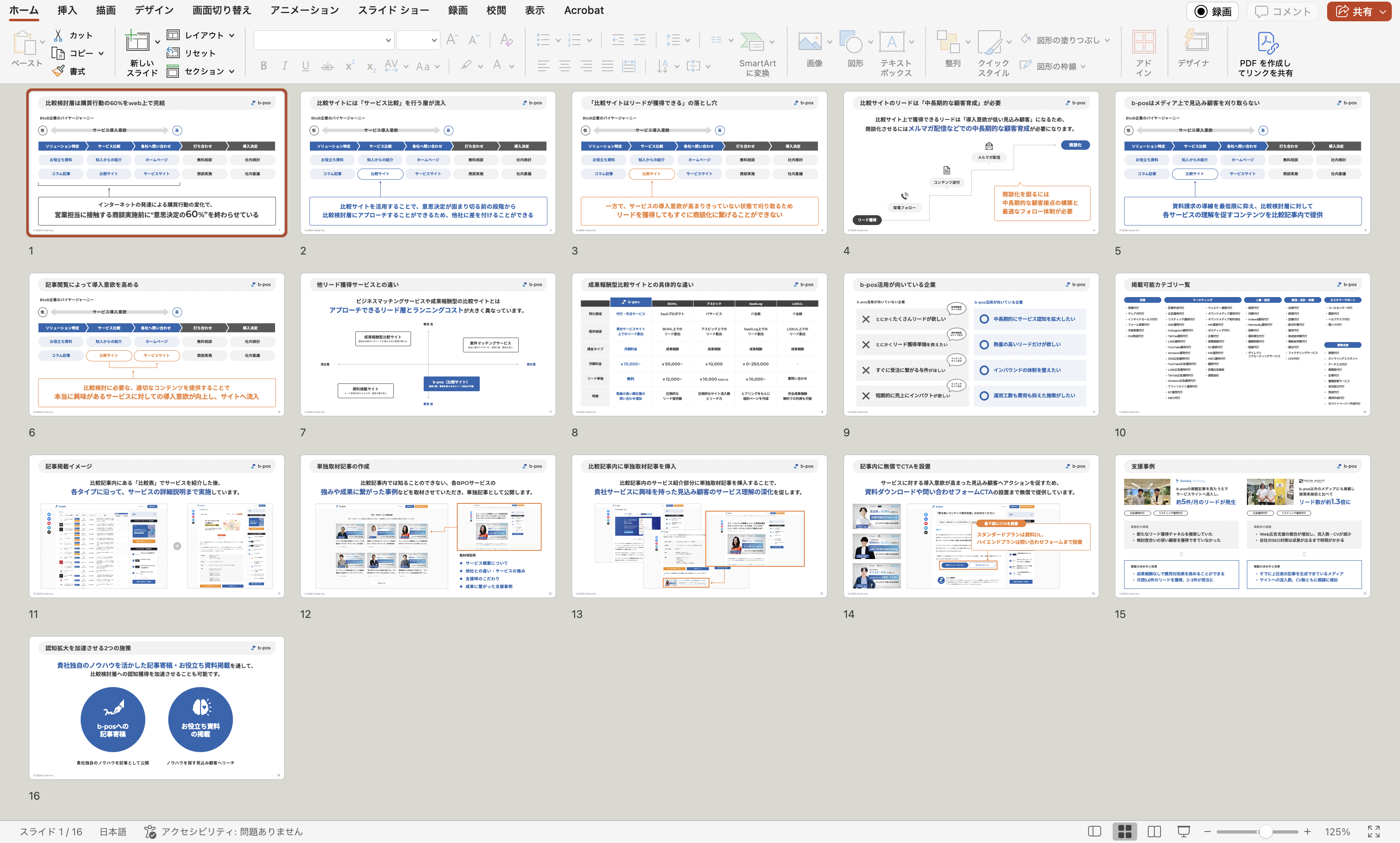Insert a Text Box (テキストボックス)
Screen dimensions: 1400x843
pos(892,41)
